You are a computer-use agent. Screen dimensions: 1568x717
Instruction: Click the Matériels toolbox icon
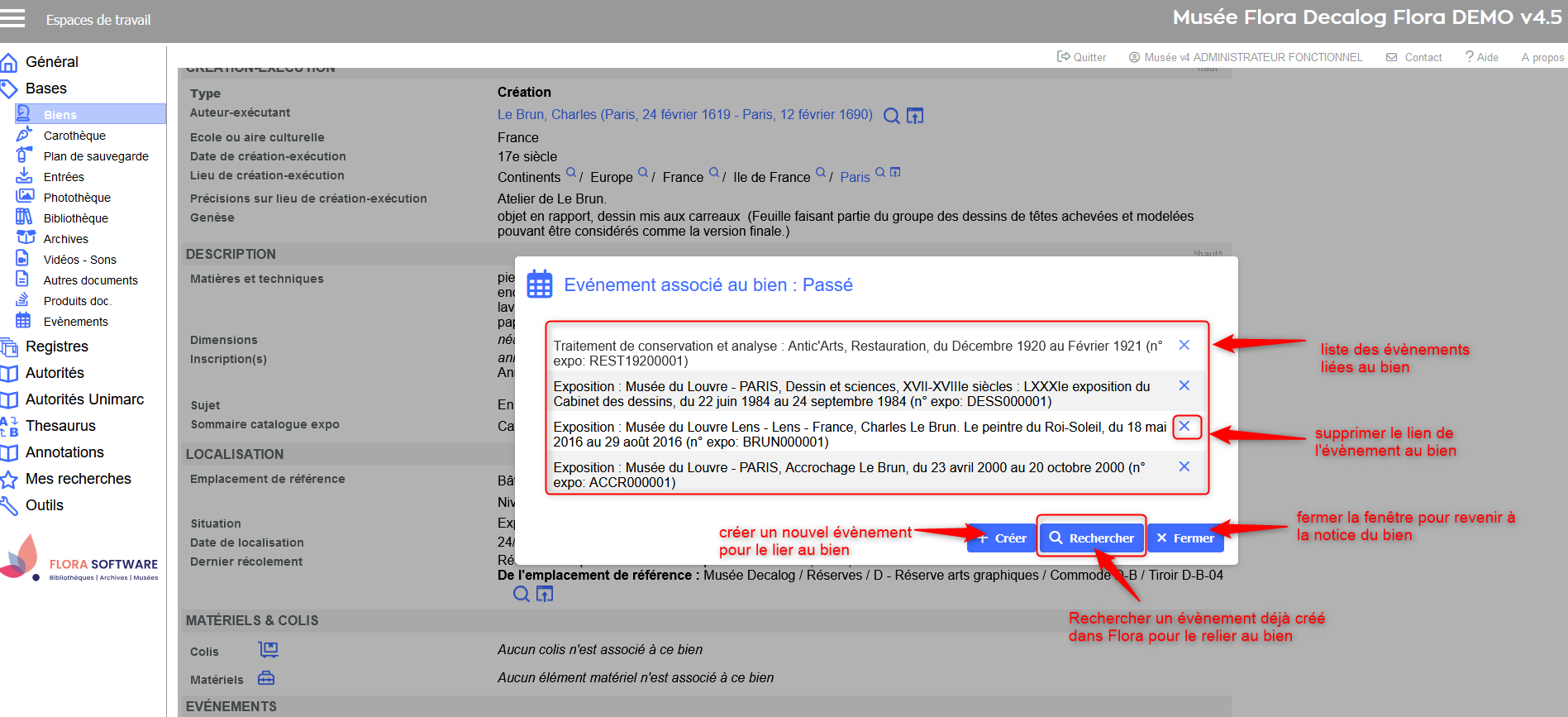point(266,678)
